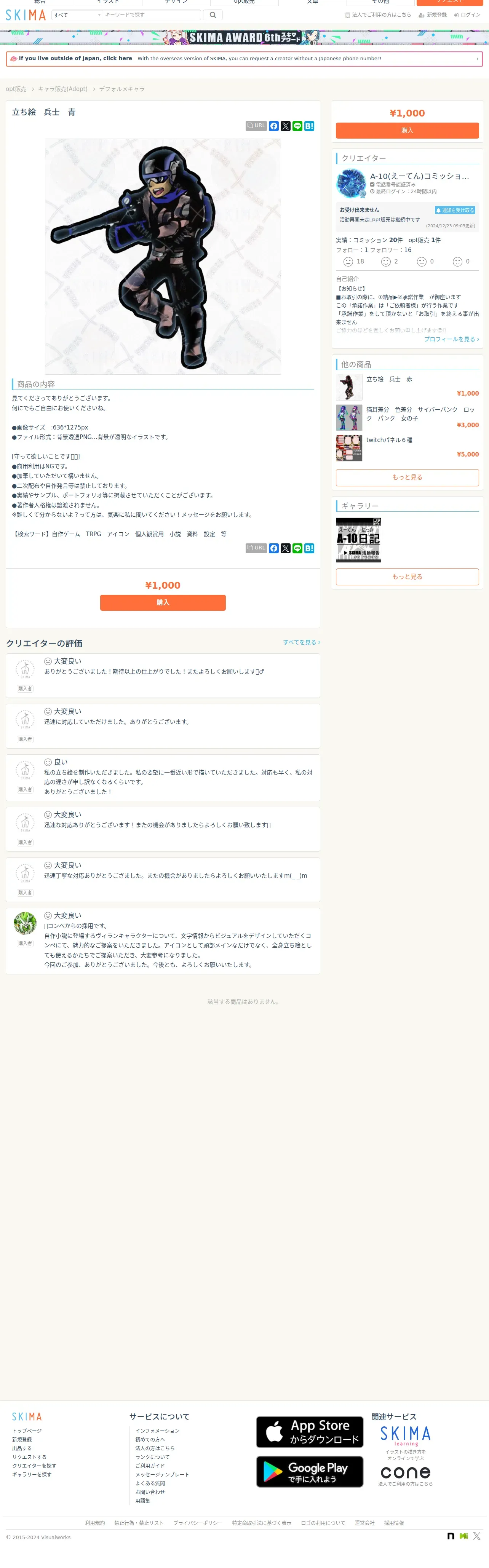
Task: Open プライバシーポリシー in the footer bar
Action: (x=198, y=1523)
